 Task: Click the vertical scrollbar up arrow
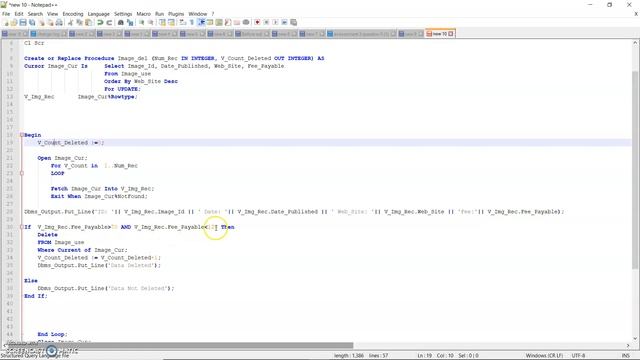(x=636, y=42)
